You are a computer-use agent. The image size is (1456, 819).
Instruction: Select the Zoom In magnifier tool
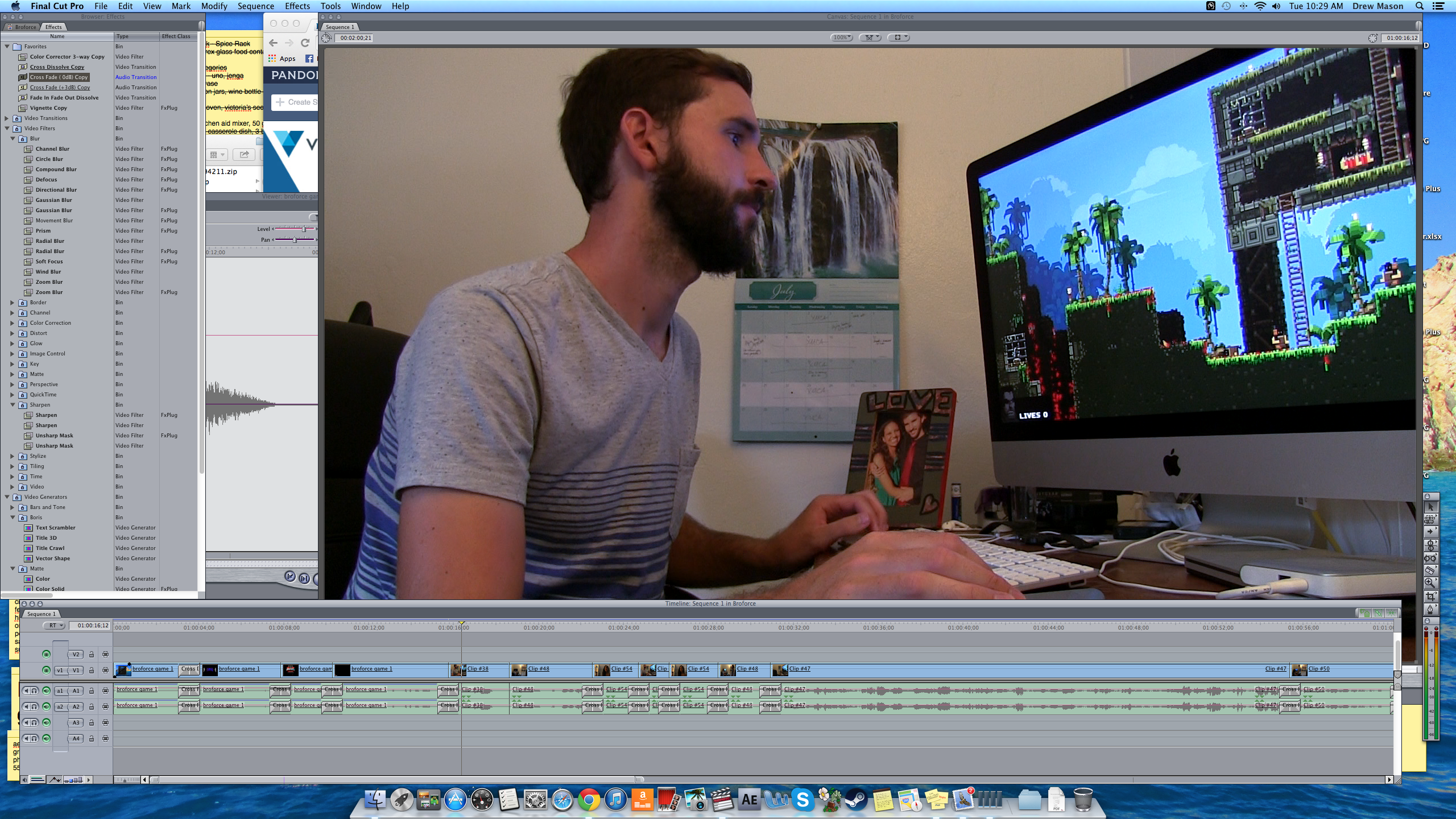(1430, 583)
